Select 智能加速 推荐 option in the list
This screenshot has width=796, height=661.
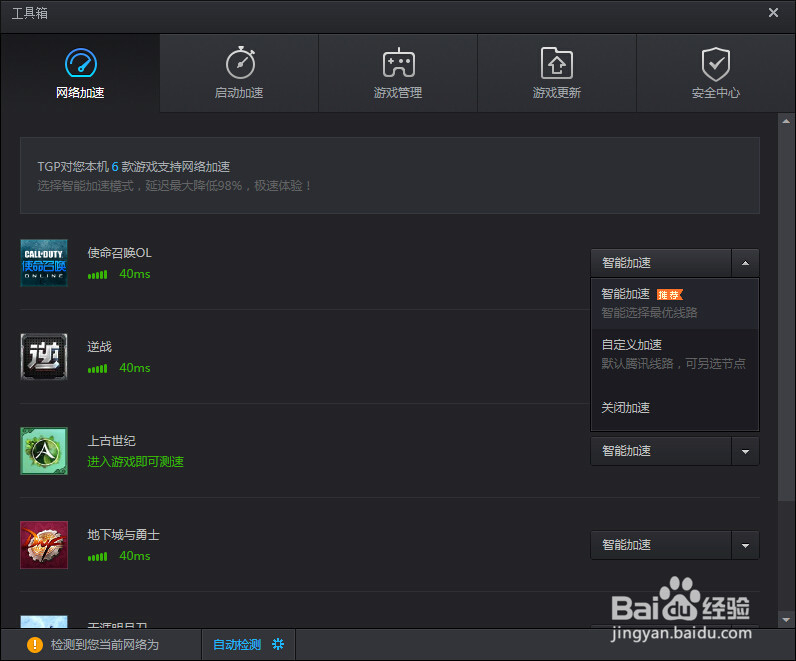click(x=675, y=304)
